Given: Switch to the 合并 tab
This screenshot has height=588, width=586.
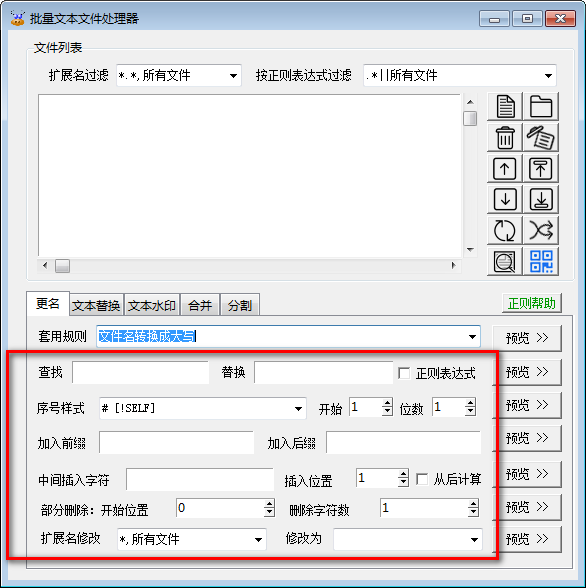Looking at the screenshot, I should (200, 305).
